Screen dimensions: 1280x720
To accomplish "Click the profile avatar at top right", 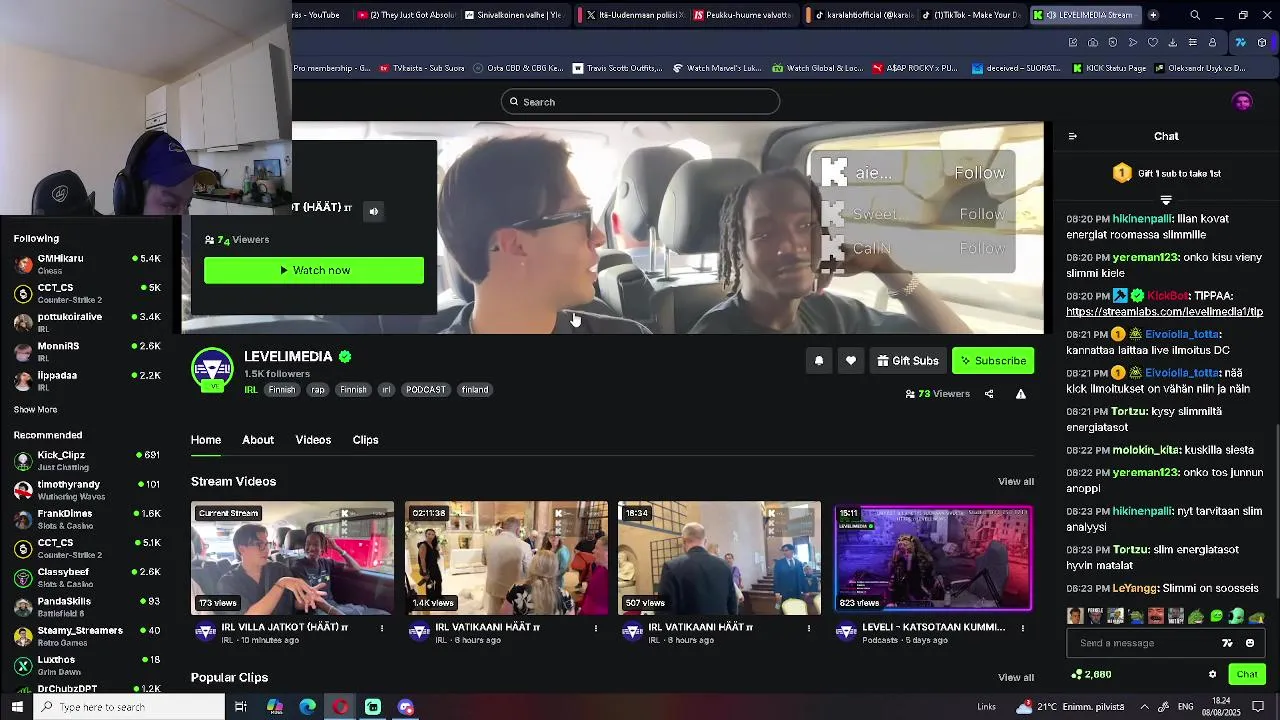I will [x=1242, y=102].
